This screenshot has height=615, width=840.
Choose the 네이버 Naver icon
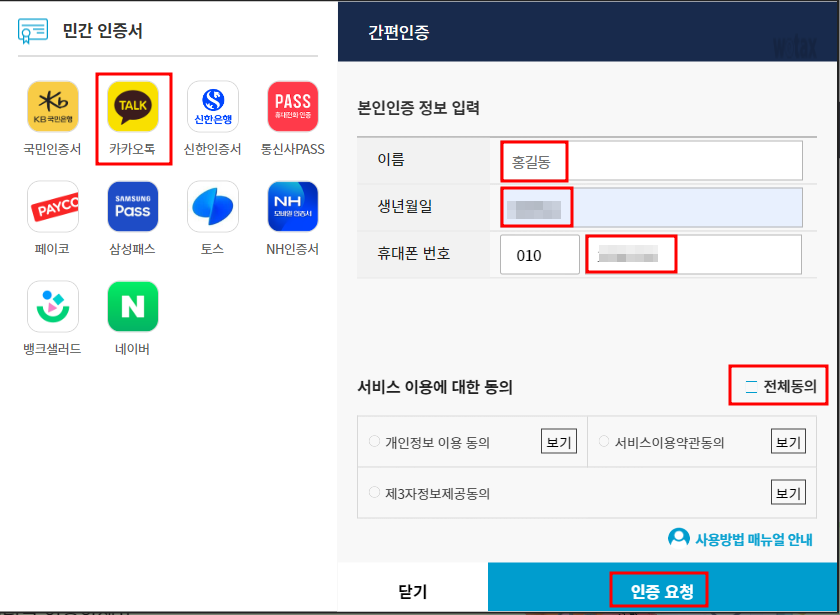pos(133,306)
